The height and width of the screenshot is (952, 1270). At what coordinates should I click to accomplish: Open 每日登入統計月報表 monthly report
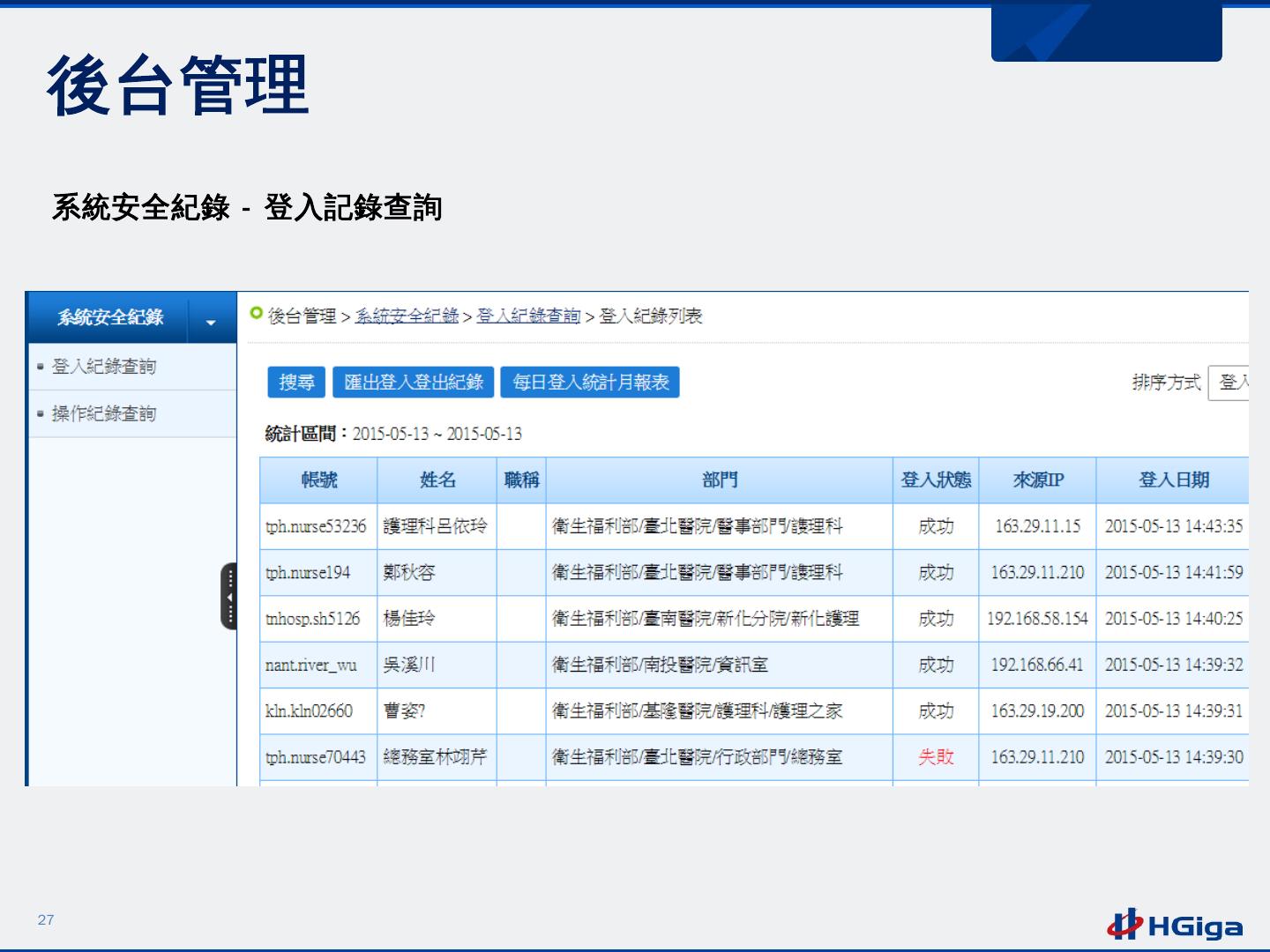(590, 383)
